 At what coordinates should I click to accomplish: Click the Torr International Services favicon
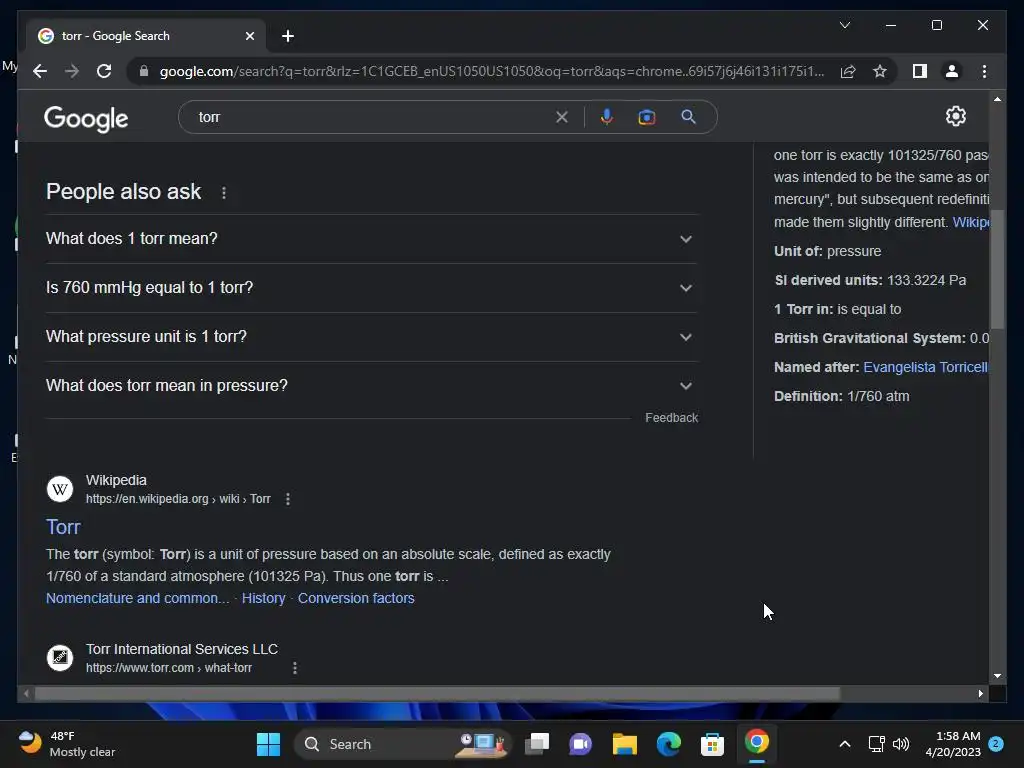tap(59, 658)
